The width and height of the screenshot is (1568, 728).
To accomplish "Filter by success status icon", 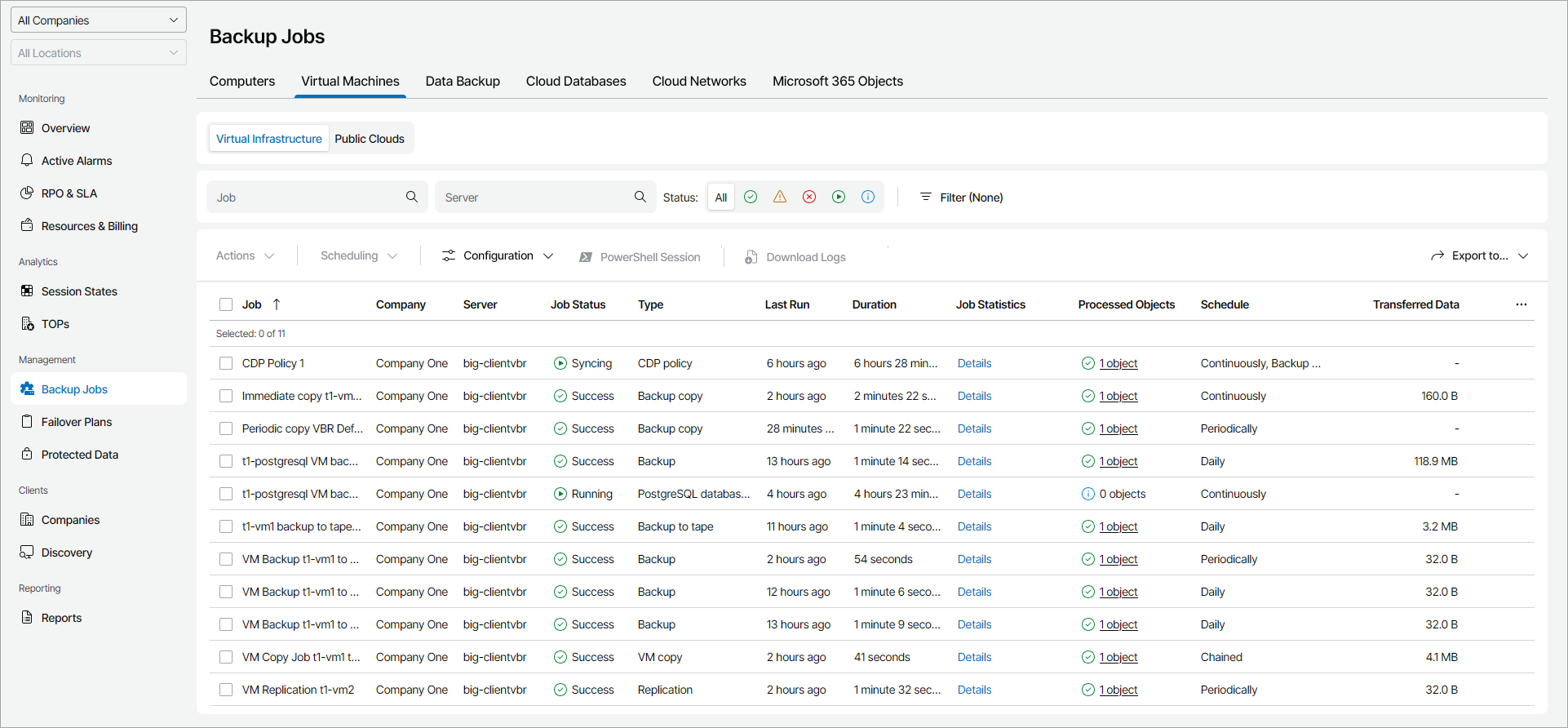I will pyautogui.click(x=751, y=197).
